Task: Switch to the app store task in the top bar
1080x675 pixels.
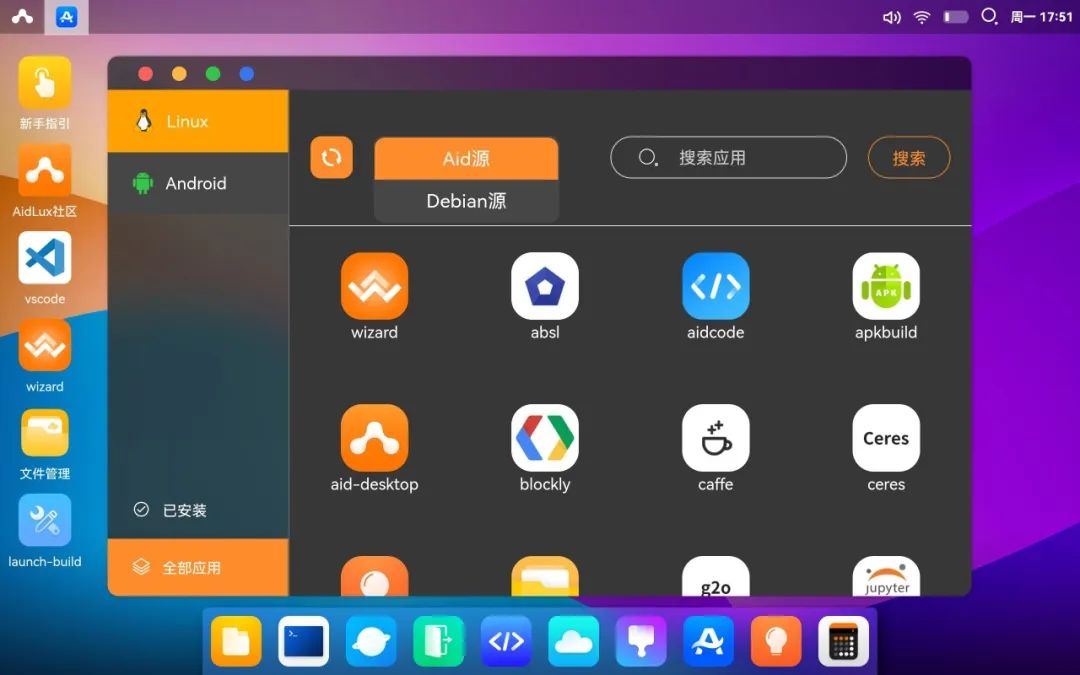Action: pyautogui.click(x=67, y=17)
